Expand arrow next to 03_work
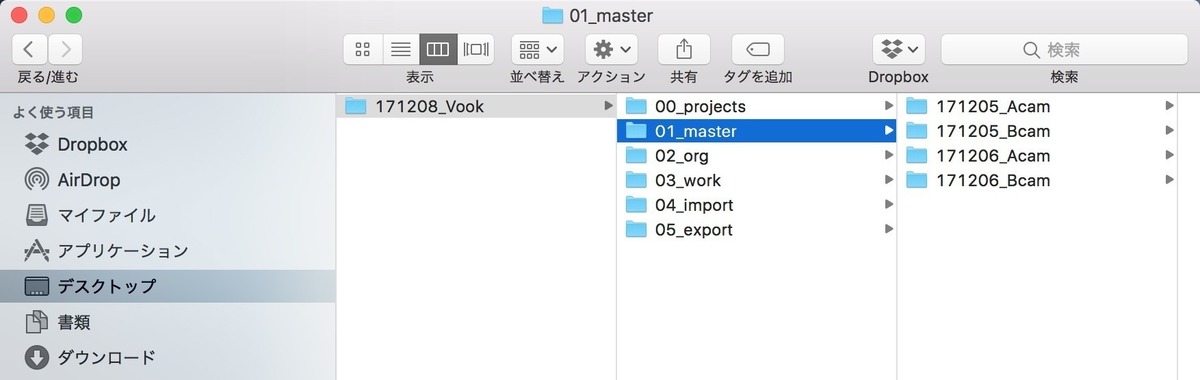The image size is (1200, 380). [889, 180]
